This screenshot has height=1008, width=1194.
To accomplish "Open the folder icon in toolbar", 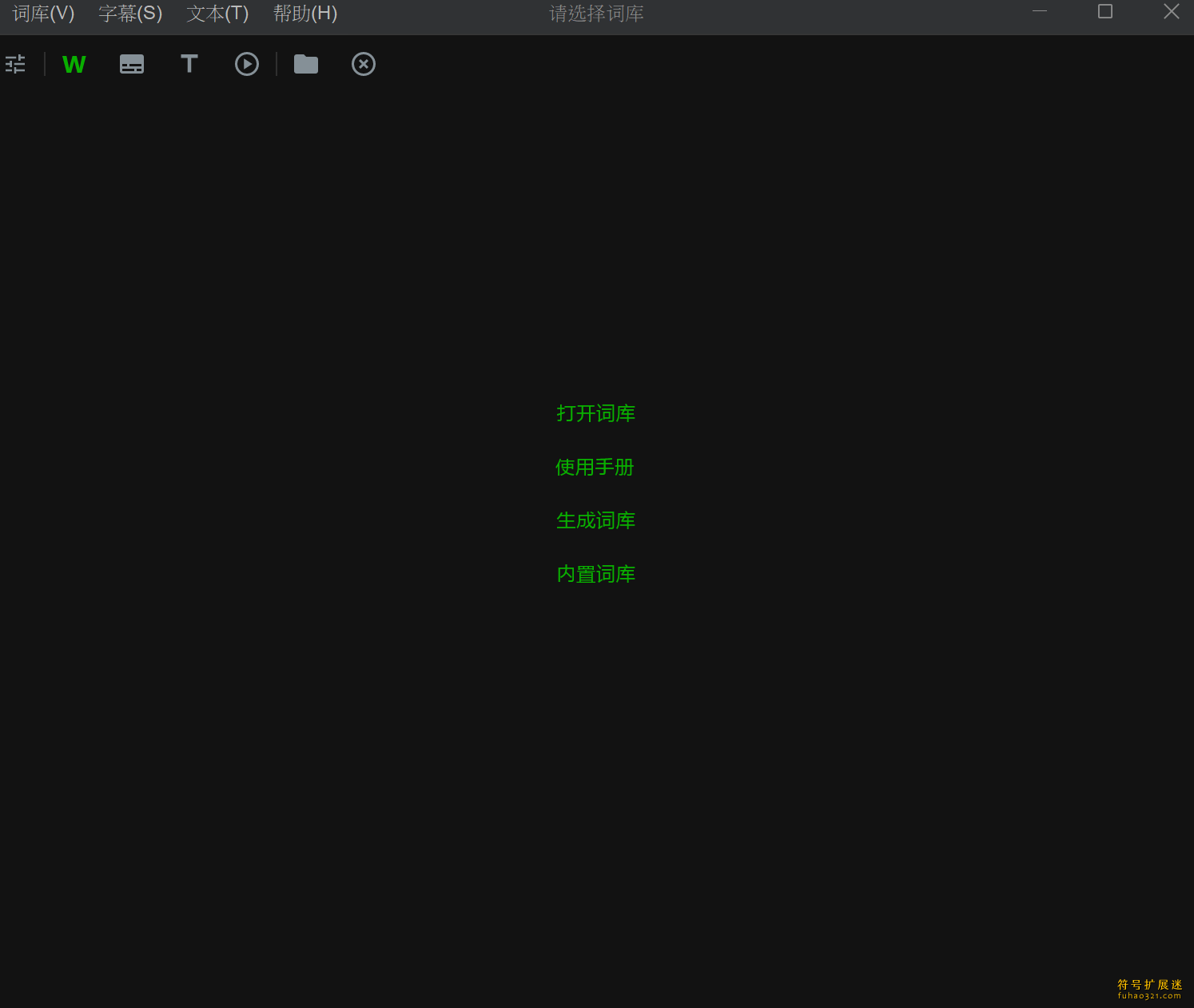I will point(305,64).
